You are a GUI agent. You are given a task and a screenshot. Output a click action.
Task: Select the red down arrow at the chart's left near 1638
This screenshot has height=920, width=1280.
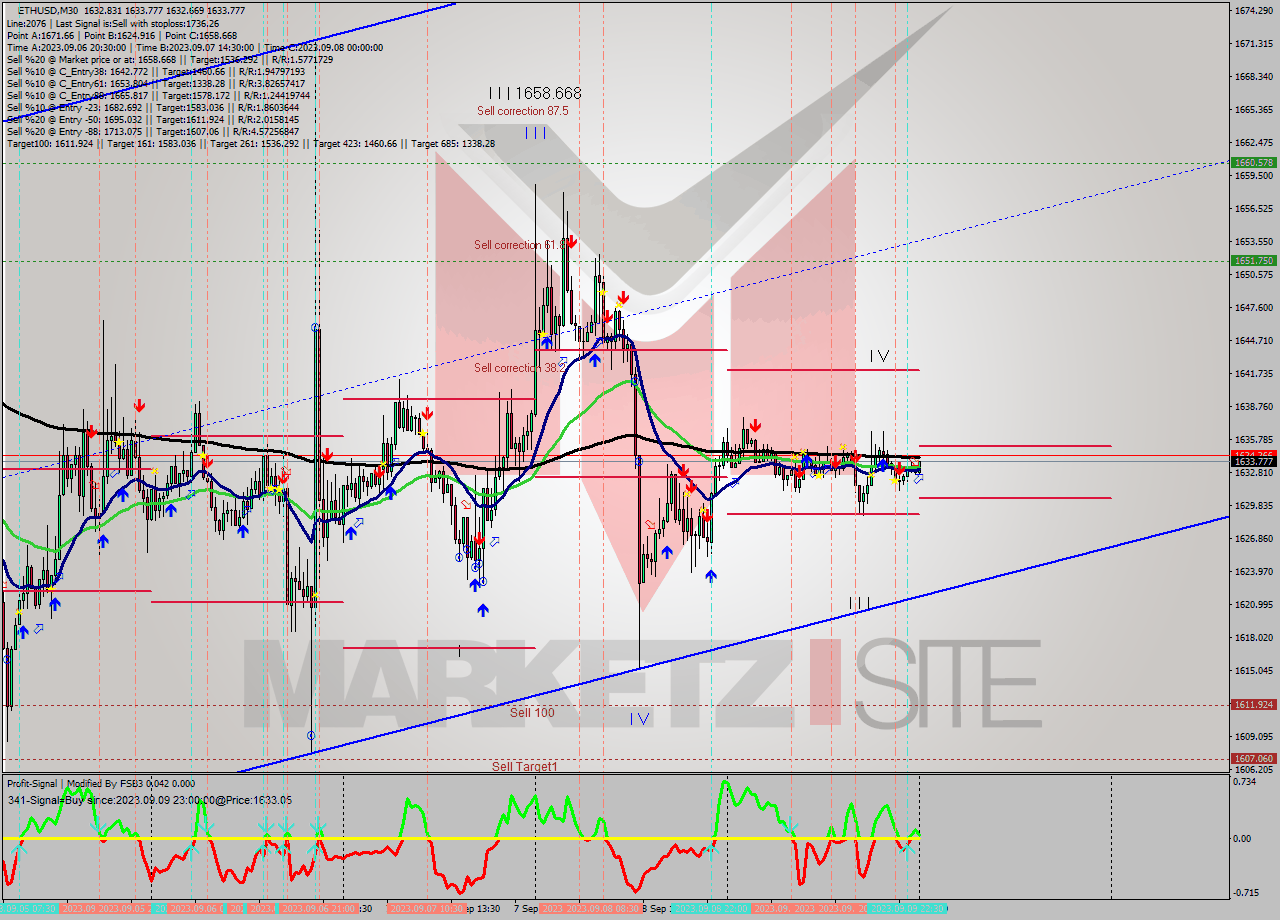139,405
